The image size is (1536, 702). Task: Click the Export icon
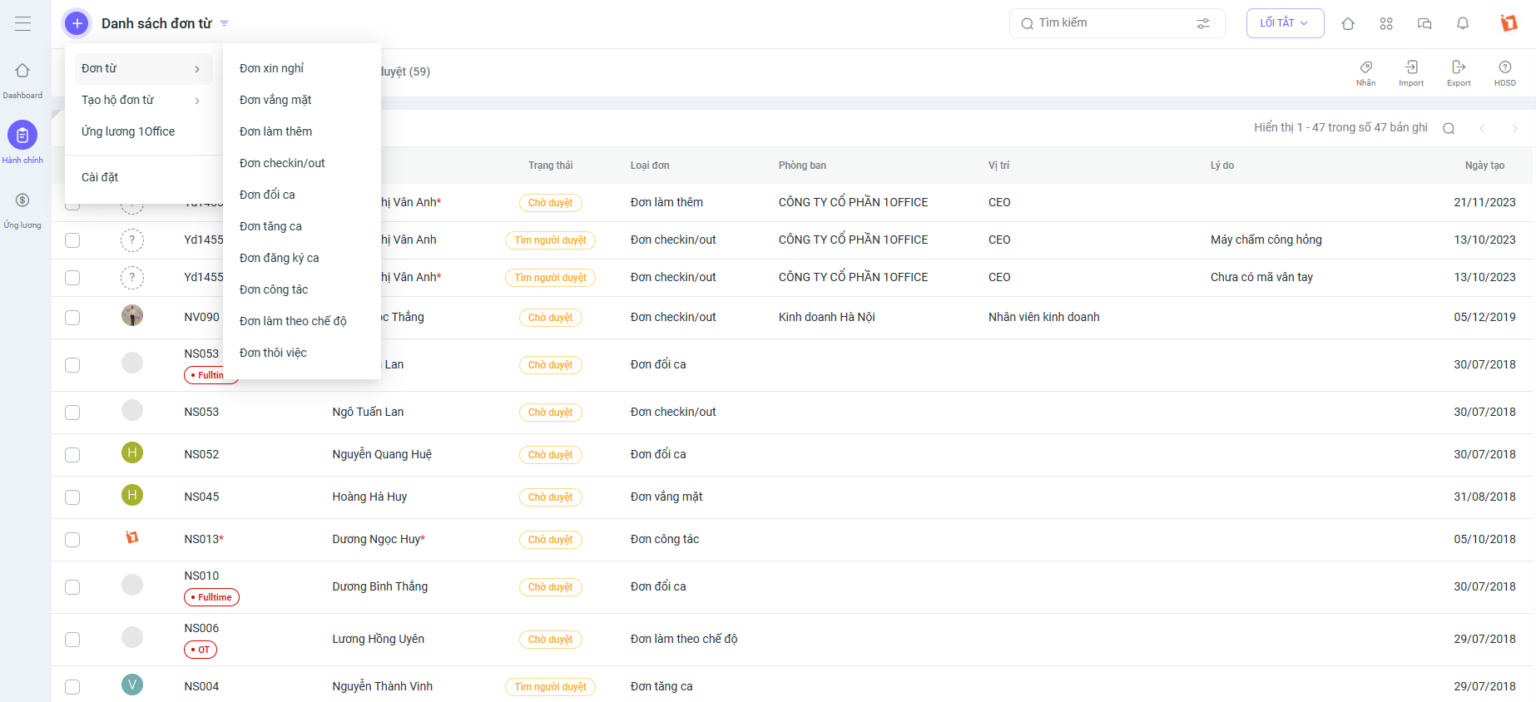[1458, 73]
